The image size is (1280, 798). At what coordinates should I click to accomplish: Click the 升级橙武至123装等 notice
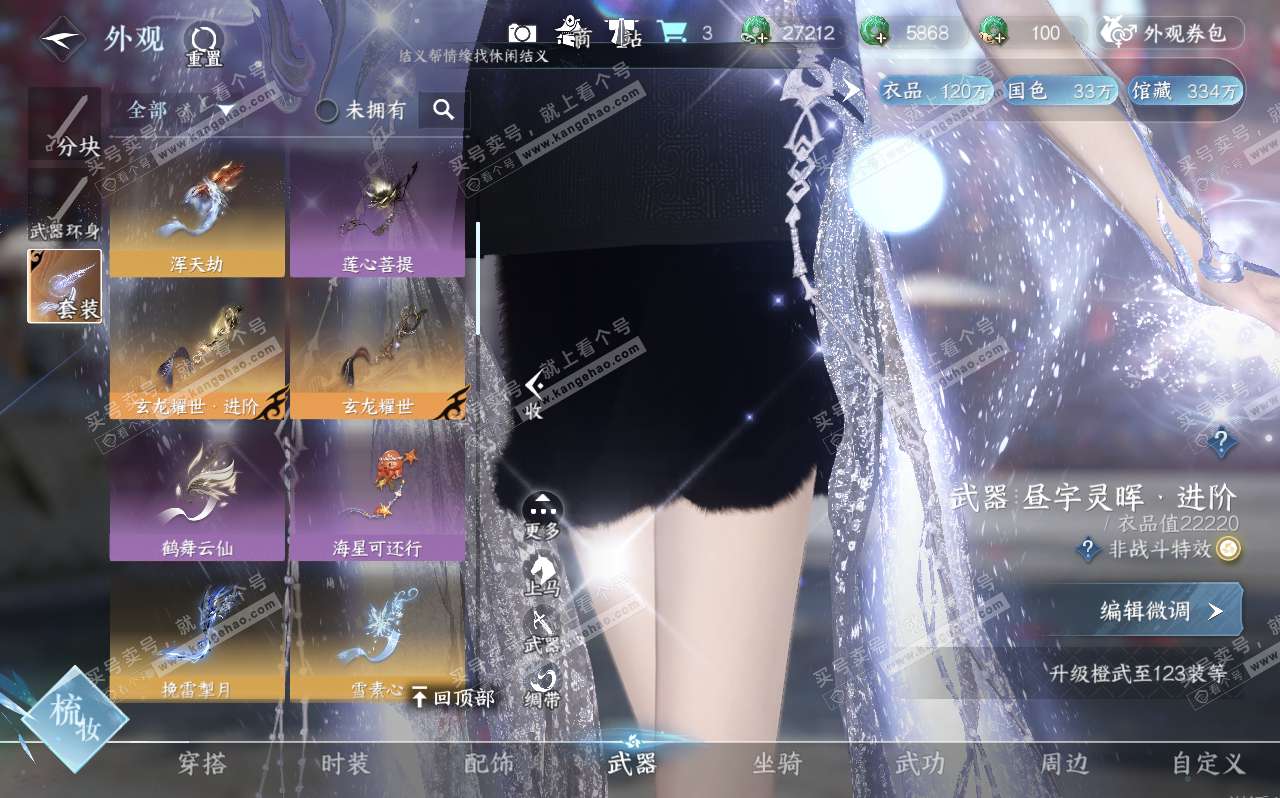click(x=1138, y=673)
